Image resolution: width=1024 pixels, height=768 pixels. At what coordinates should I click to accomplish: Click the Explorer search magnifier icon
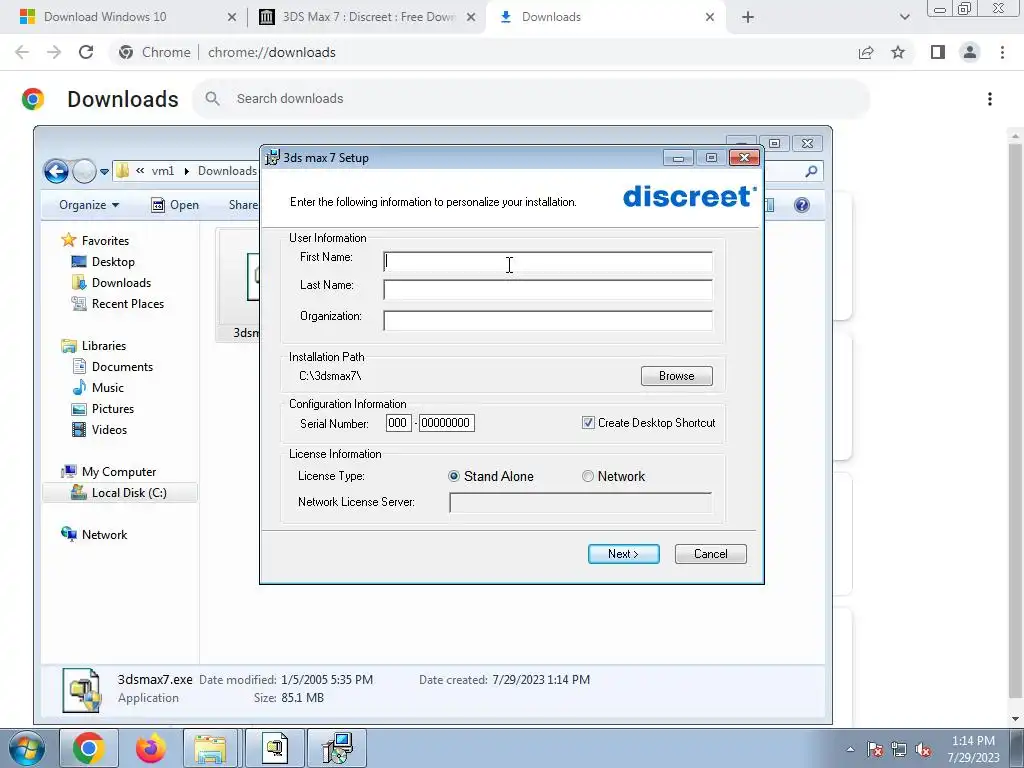(x=811, y=171)
